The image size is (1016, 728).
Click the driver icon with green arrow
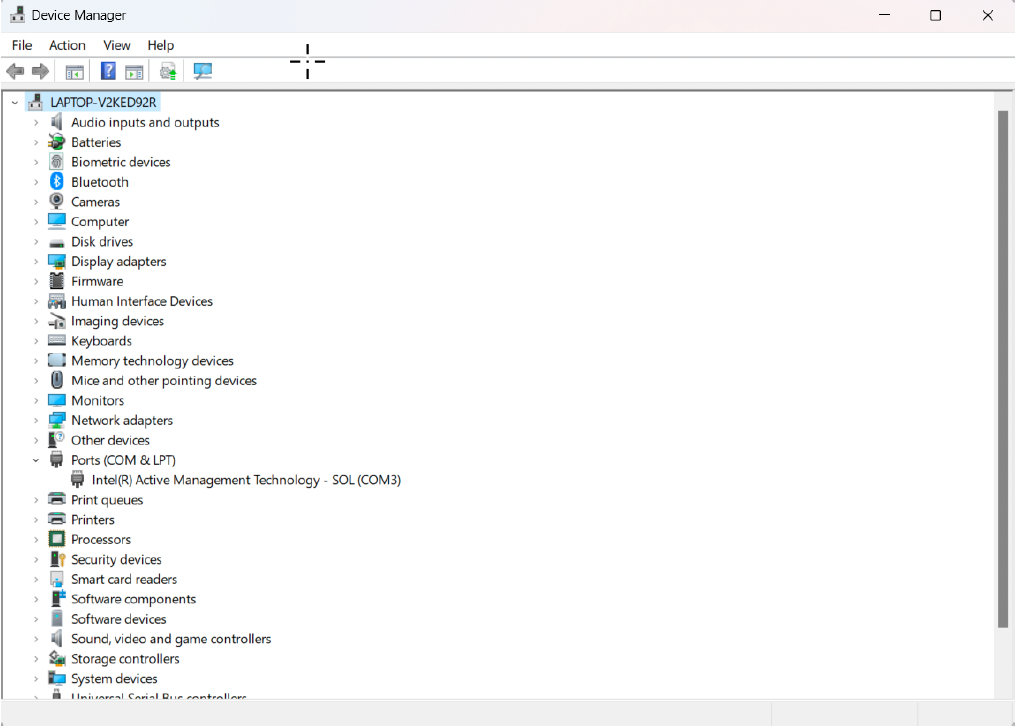click(x=168, y=71)
